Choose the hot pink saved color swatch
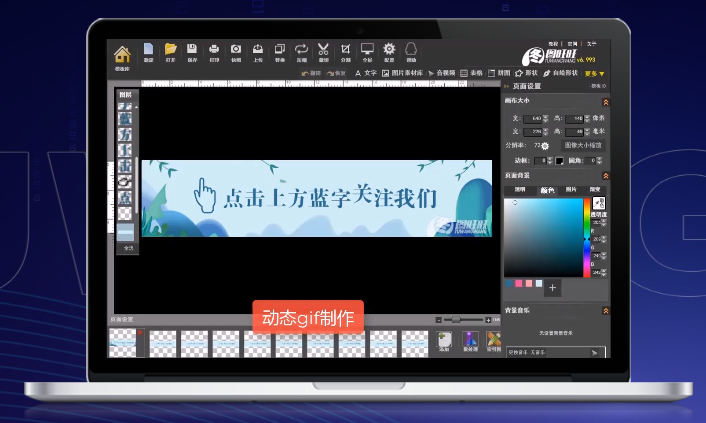Viewport: 706px width, 423px height. pos(519,284)
